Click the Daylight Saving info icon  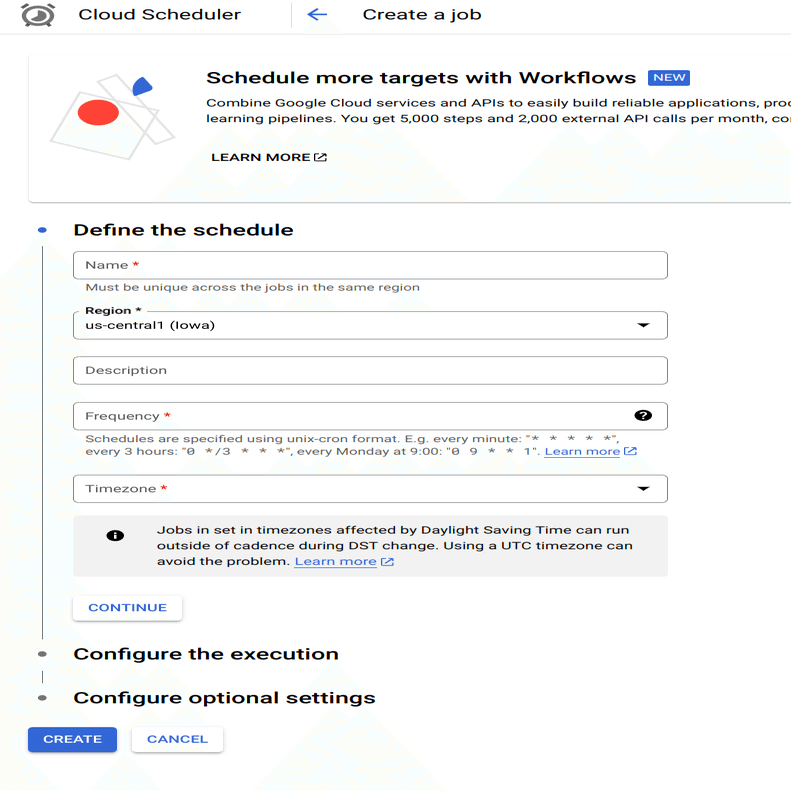coord(115,535)
